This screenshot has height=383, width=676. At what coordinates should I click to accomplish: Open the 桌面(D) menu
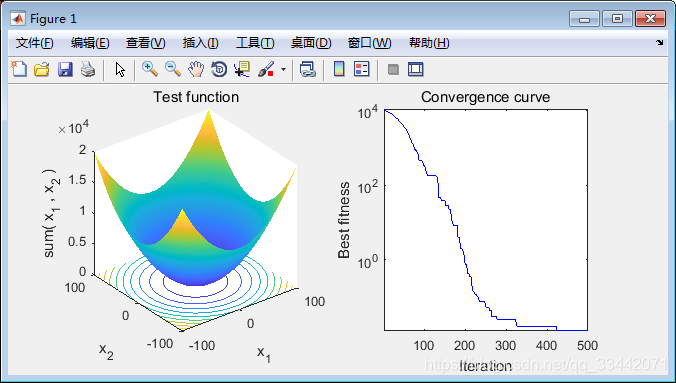point(311,43)
